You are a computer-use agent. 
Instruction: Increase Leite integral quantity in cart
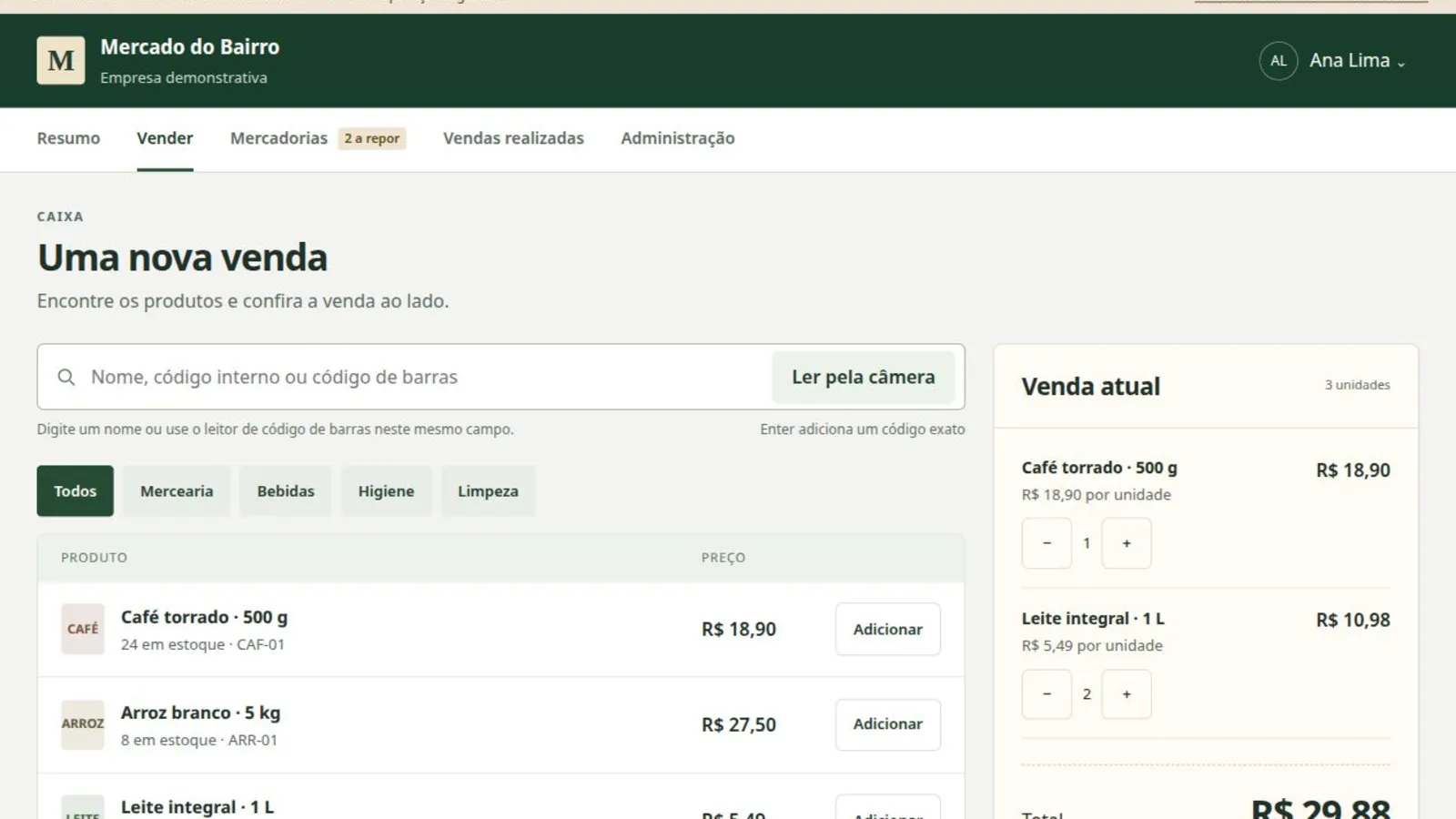point(1127,694)
